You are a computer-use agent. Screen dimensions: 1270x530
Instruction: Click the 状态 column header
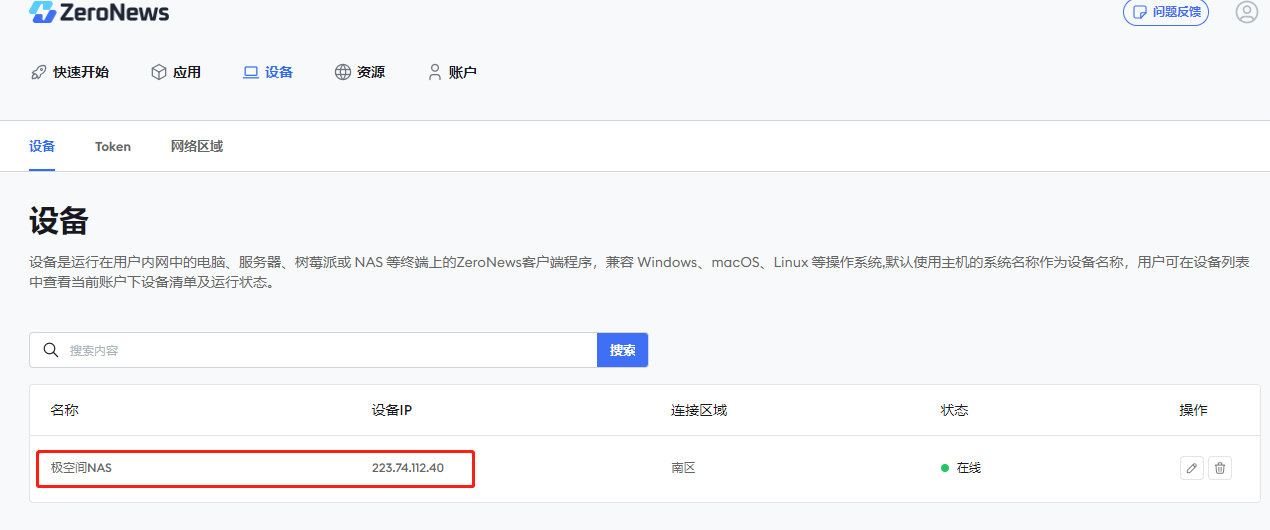coord(954,410)
